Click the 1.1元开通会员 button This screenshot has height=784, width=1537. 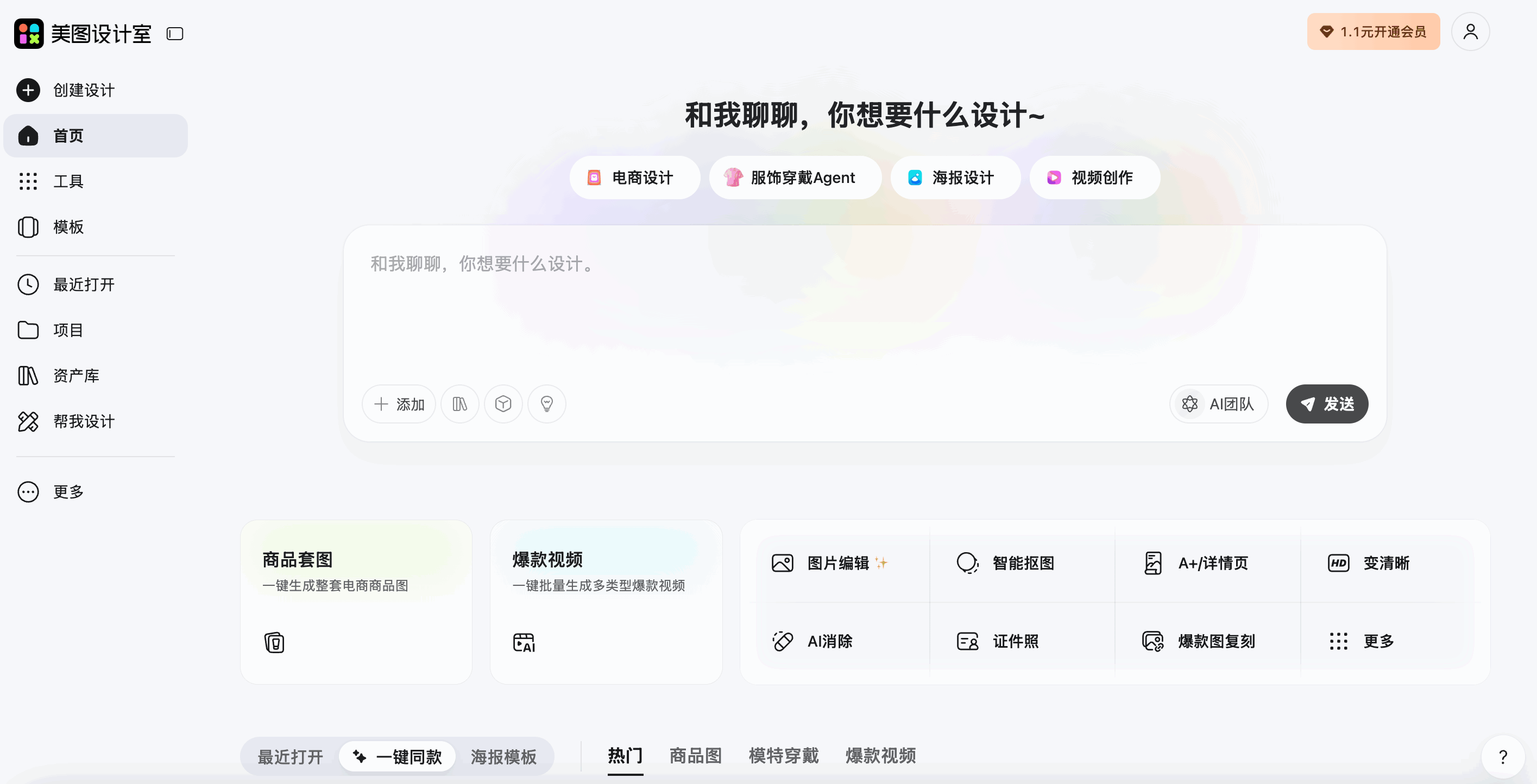pyautogui.click(x=1373, y=31)
